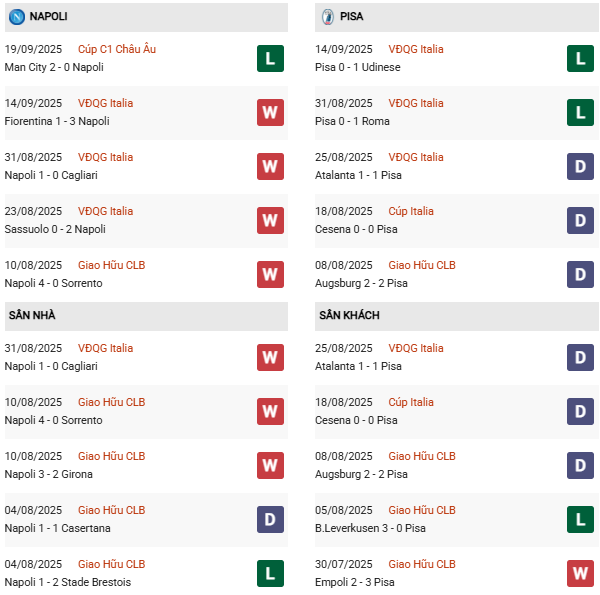Open the Cúp C1 Châu Âu league link
This screenshot has height=595, width=600.
coord(116,49)
